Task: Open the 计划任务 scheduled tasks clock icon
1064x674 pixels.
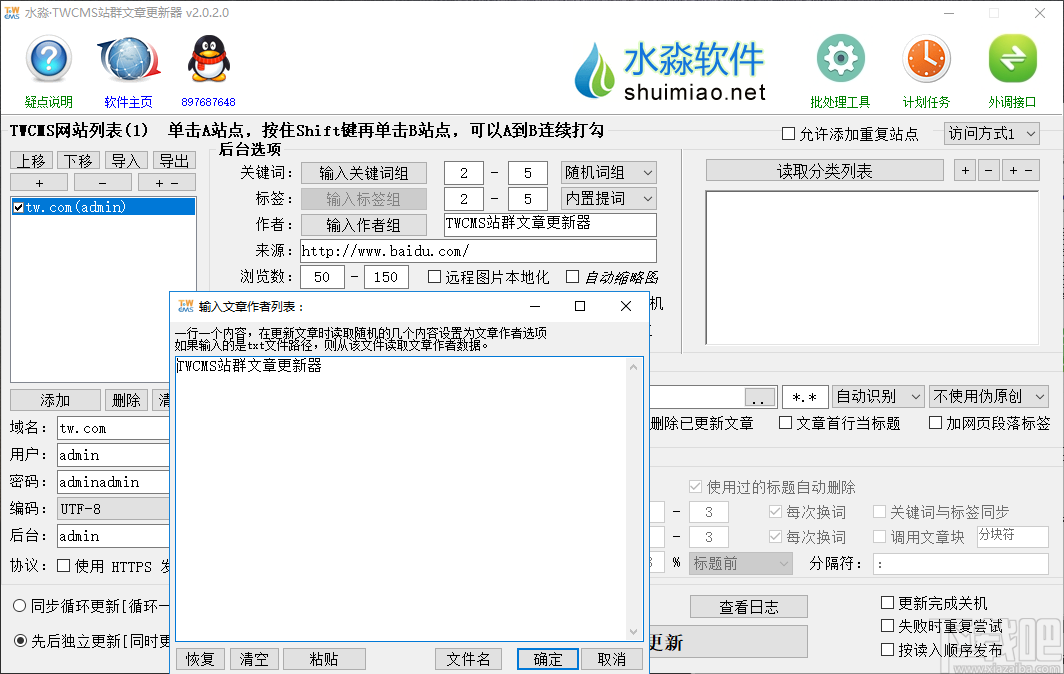Action: click(926, 58)
